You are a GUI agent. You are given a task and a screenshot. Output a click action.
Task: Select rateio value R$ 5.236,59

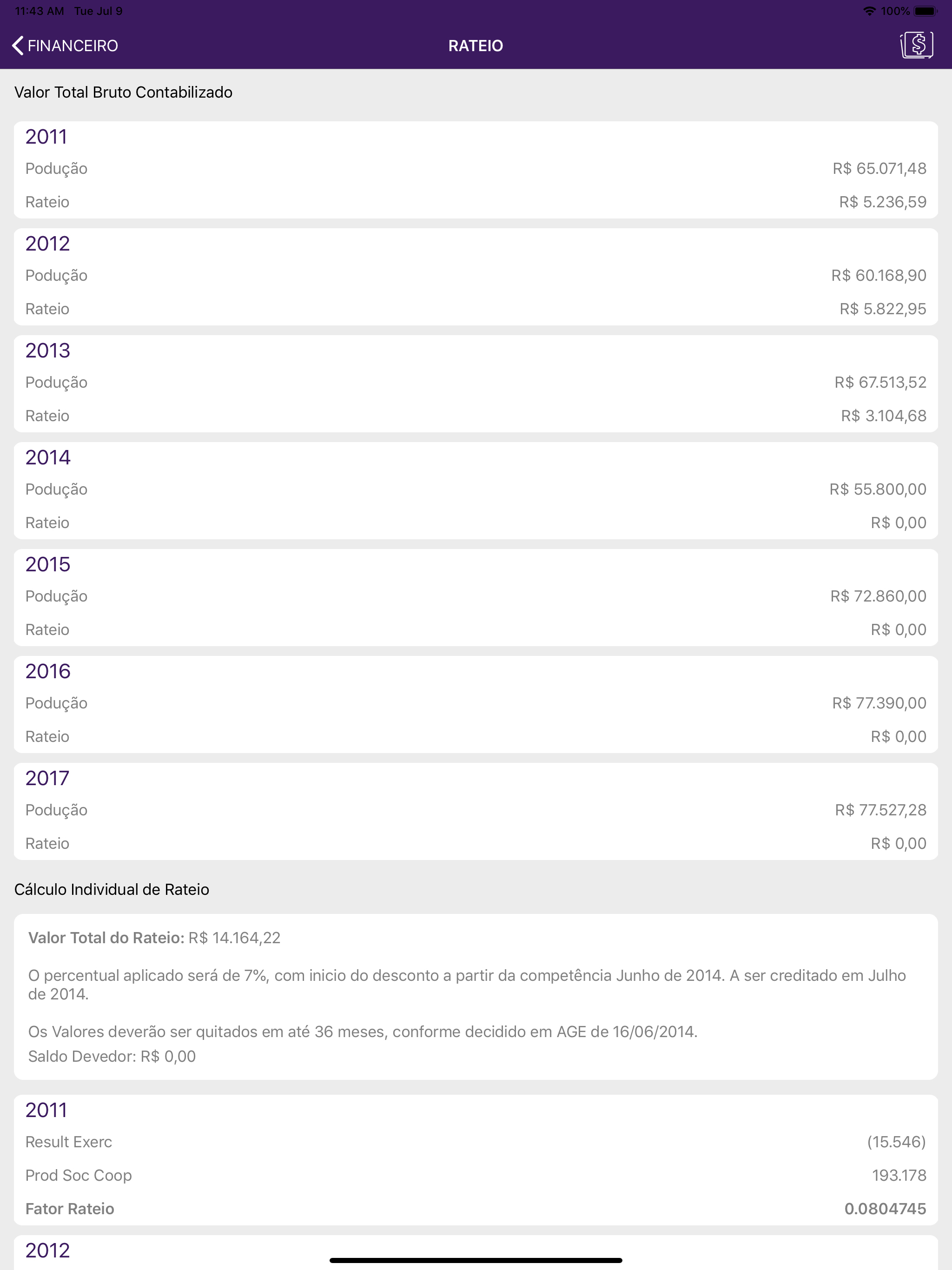point(883,202)
